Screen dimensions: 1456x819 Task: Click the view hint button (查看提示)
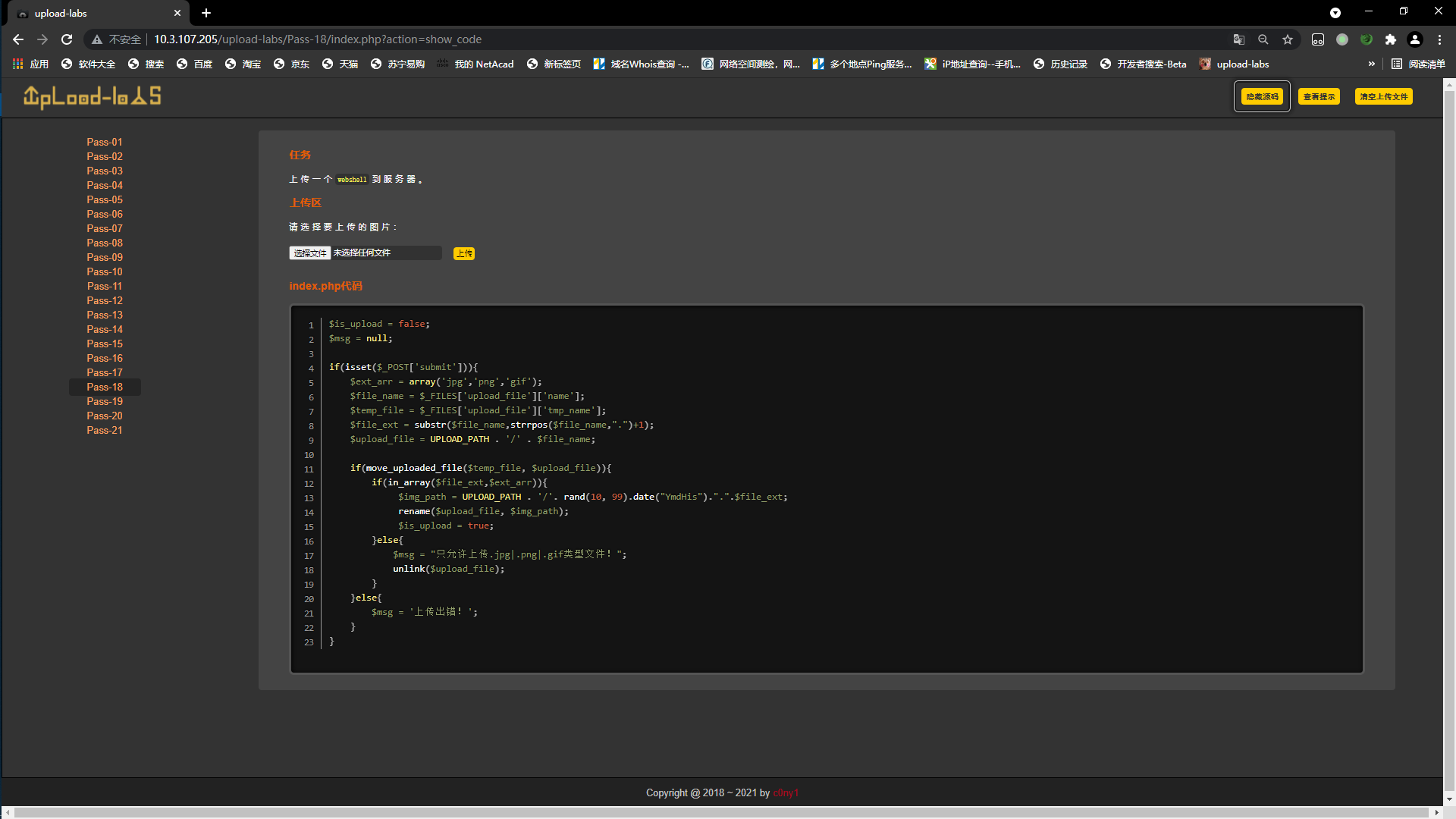1319,96
